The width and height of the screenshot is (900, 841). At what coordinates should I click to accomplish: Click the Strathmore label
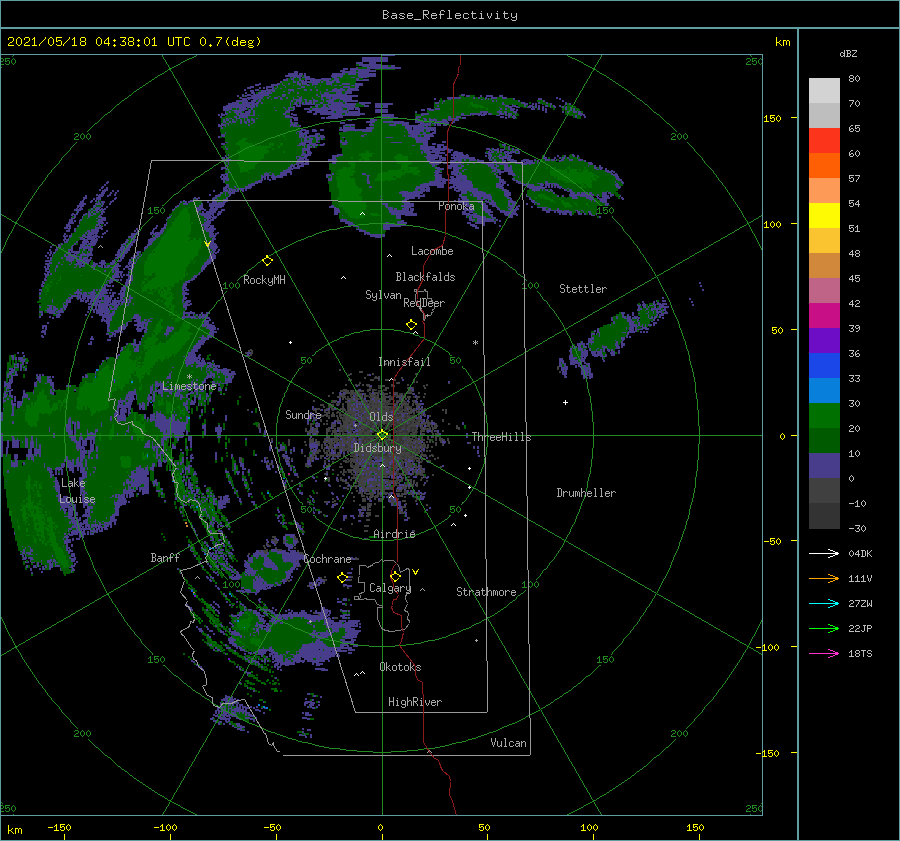486,592
